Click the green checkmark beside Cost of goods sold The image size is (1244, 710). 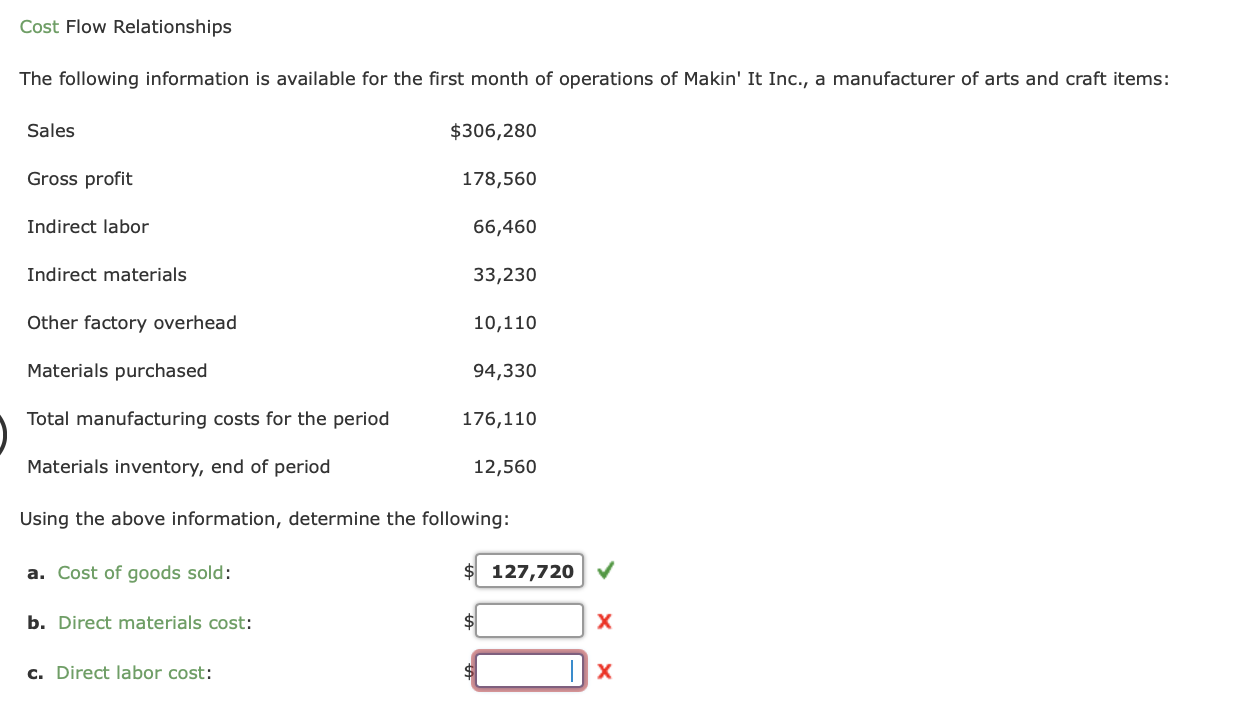[x=605, y=570]
